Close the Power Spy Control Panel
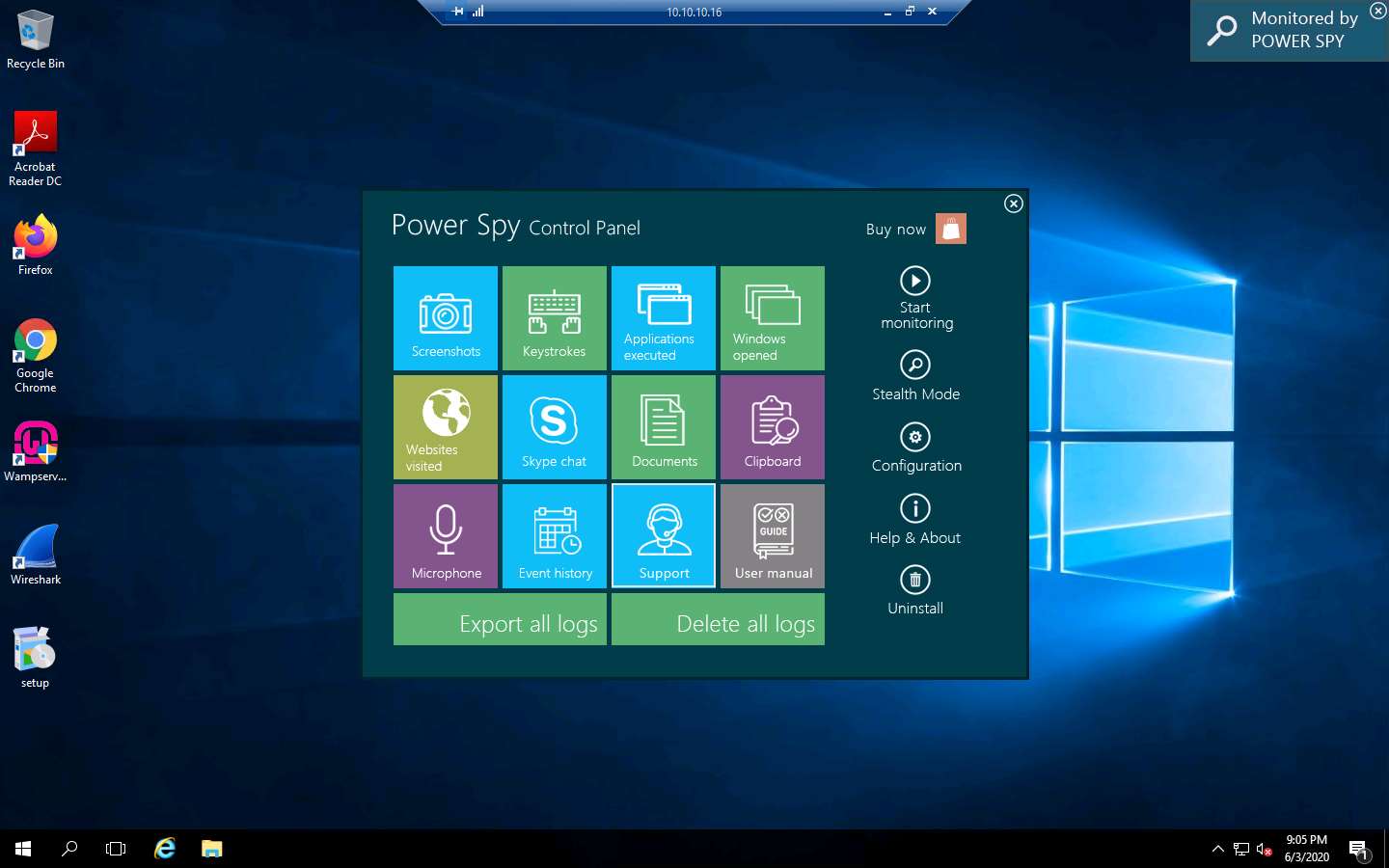Viewport: 1389px width, 868px height. (x=1013, y=203)
